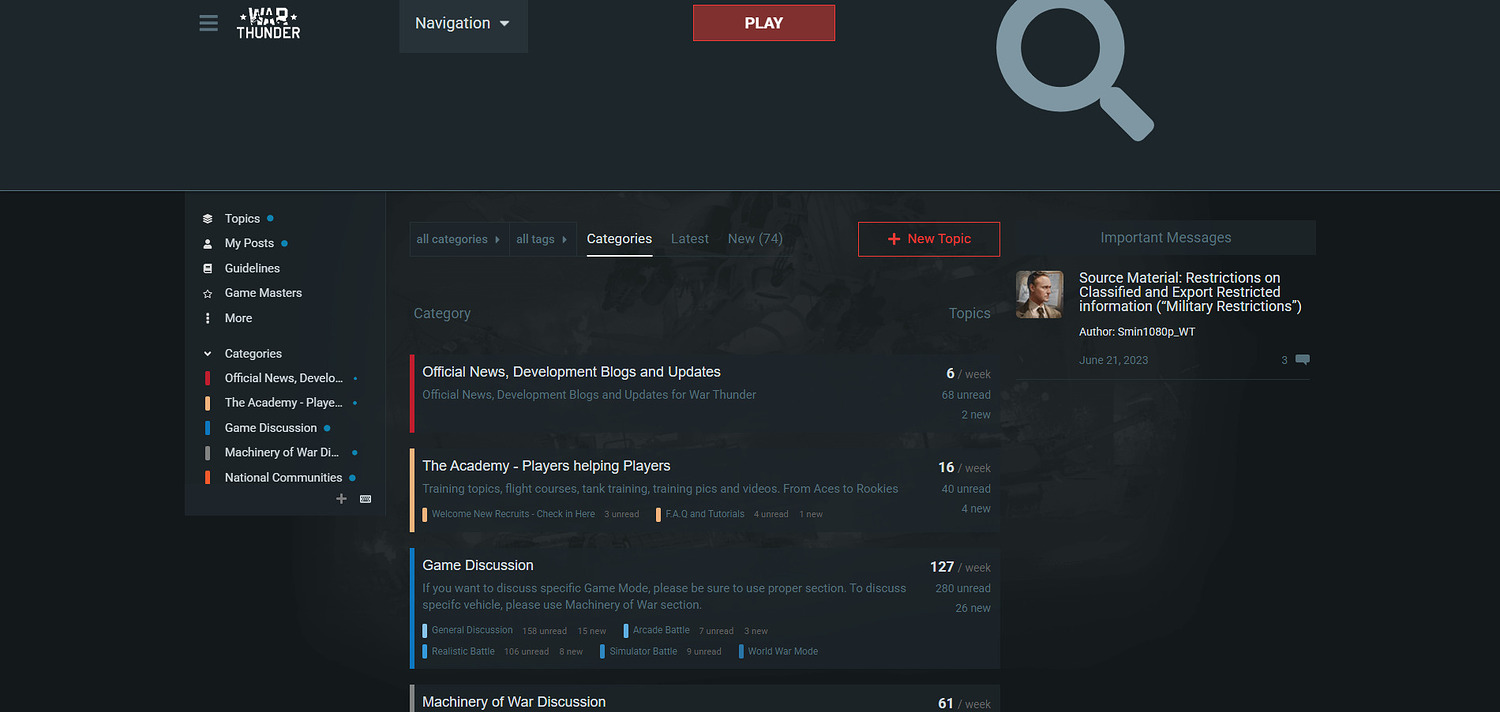Image resolution: width=1500 pixels, height=712 pixels.
Task: Click the plus icon on New Topic
Action: click(x=894, y=239)
